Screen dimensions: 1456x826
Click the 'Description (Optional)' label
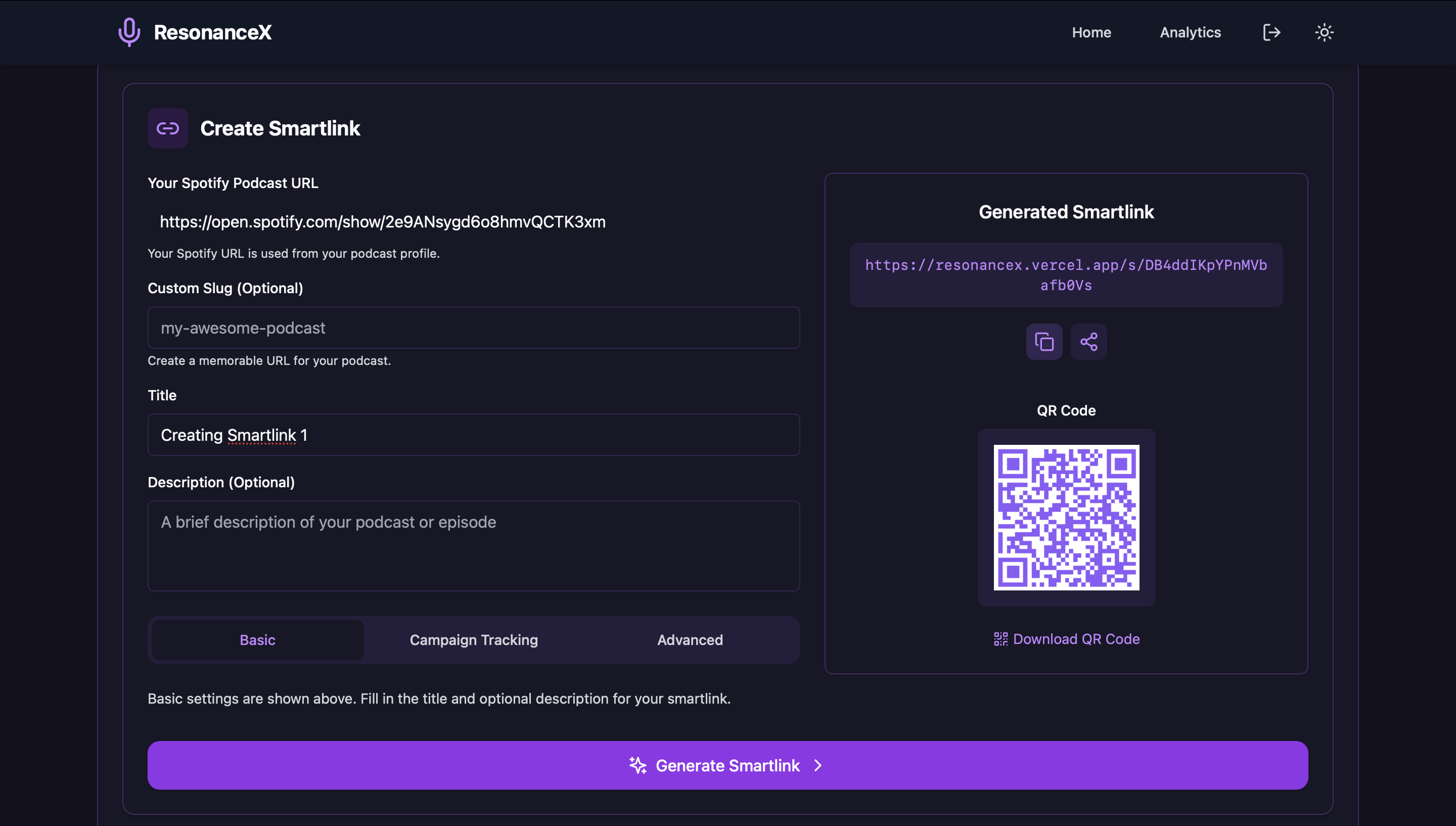[x=221, y=482]
